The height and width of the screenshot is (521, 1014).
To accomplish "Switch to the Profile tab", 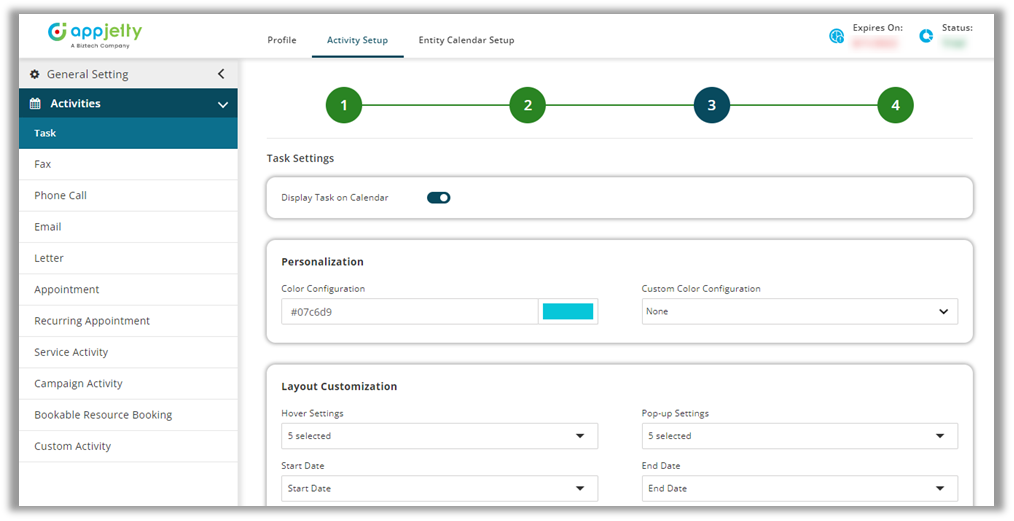I will (x=282, y=40).
